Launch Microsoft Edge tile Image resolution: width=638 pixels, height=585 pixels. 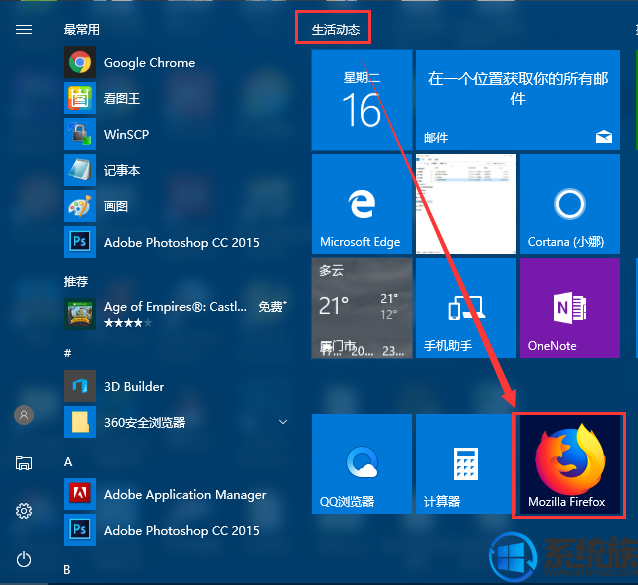click(x=362, y=204)
